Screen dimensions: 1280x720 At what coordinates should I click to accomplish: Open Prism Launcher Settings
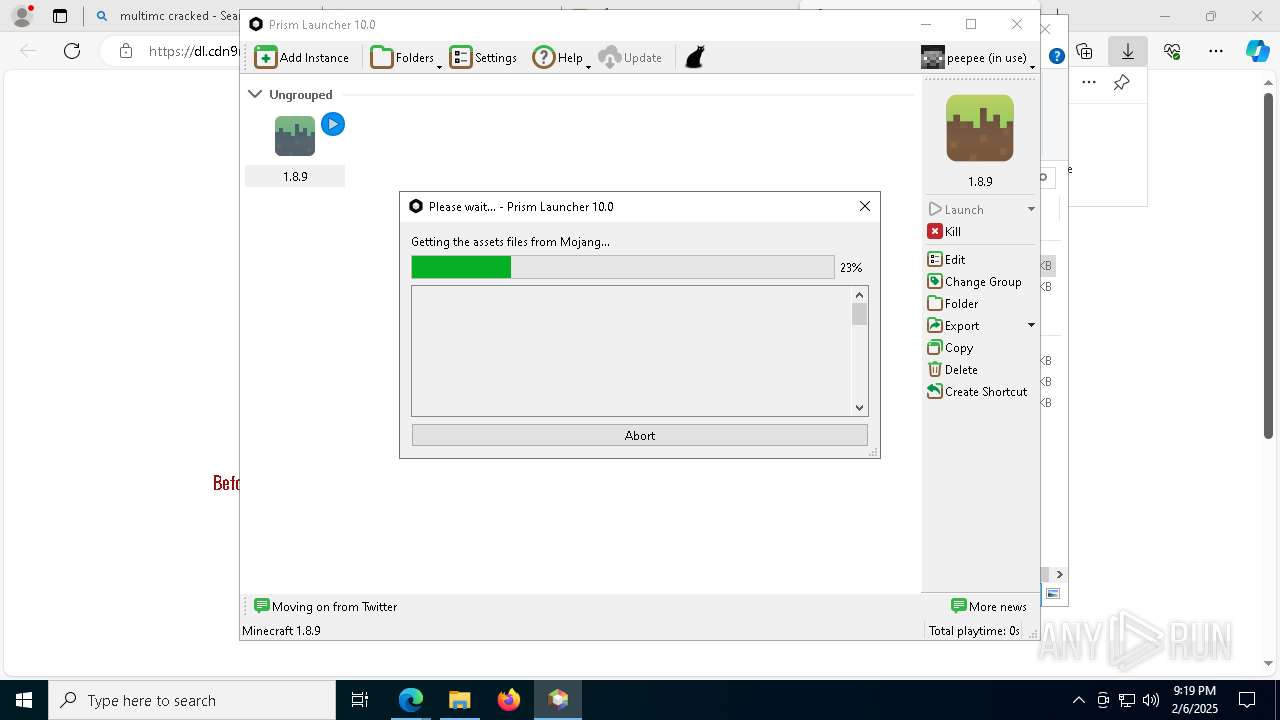(483, 57)
